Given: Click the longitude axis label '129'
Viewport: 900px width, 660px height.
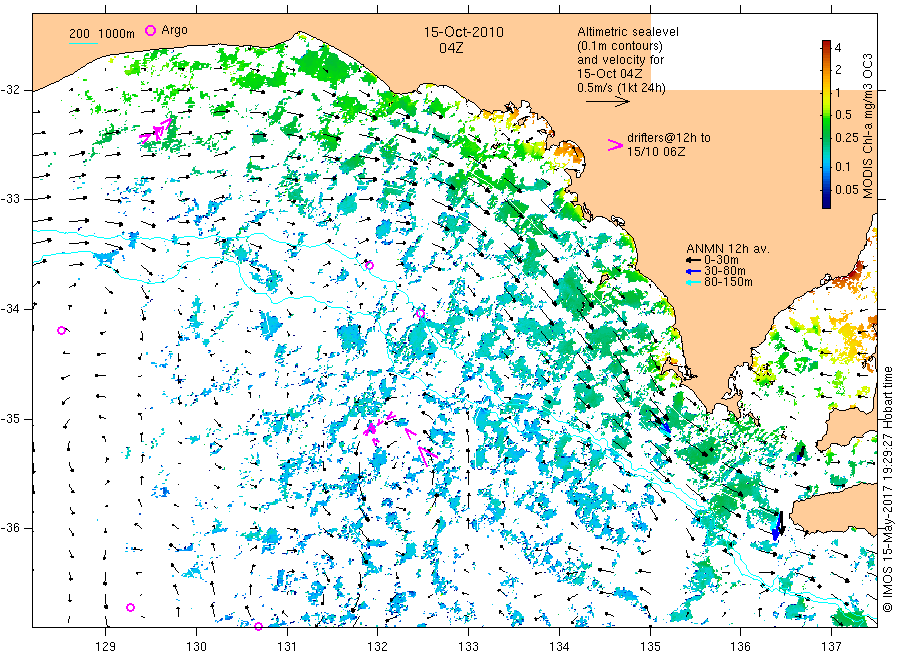Looking at the screenshot, I should (x=106, y=647).
